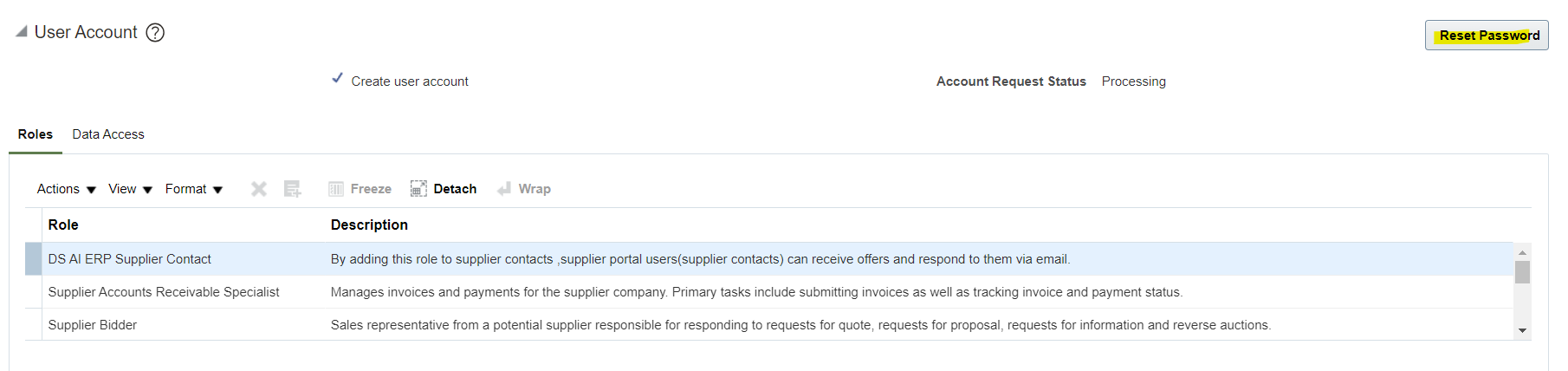Click the table vertical scrollbar thumb

[x=1522, y=272]
